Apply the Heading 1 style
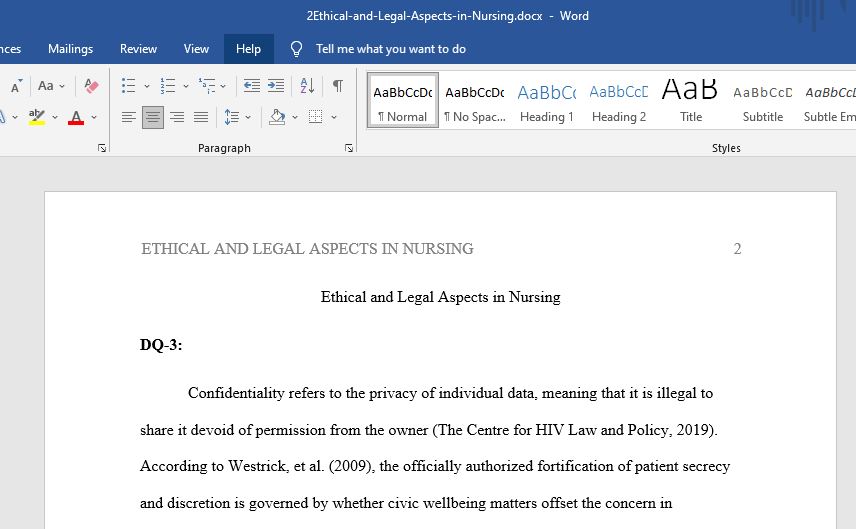Viewport: 856px width, 529px height. pos(547,100)
